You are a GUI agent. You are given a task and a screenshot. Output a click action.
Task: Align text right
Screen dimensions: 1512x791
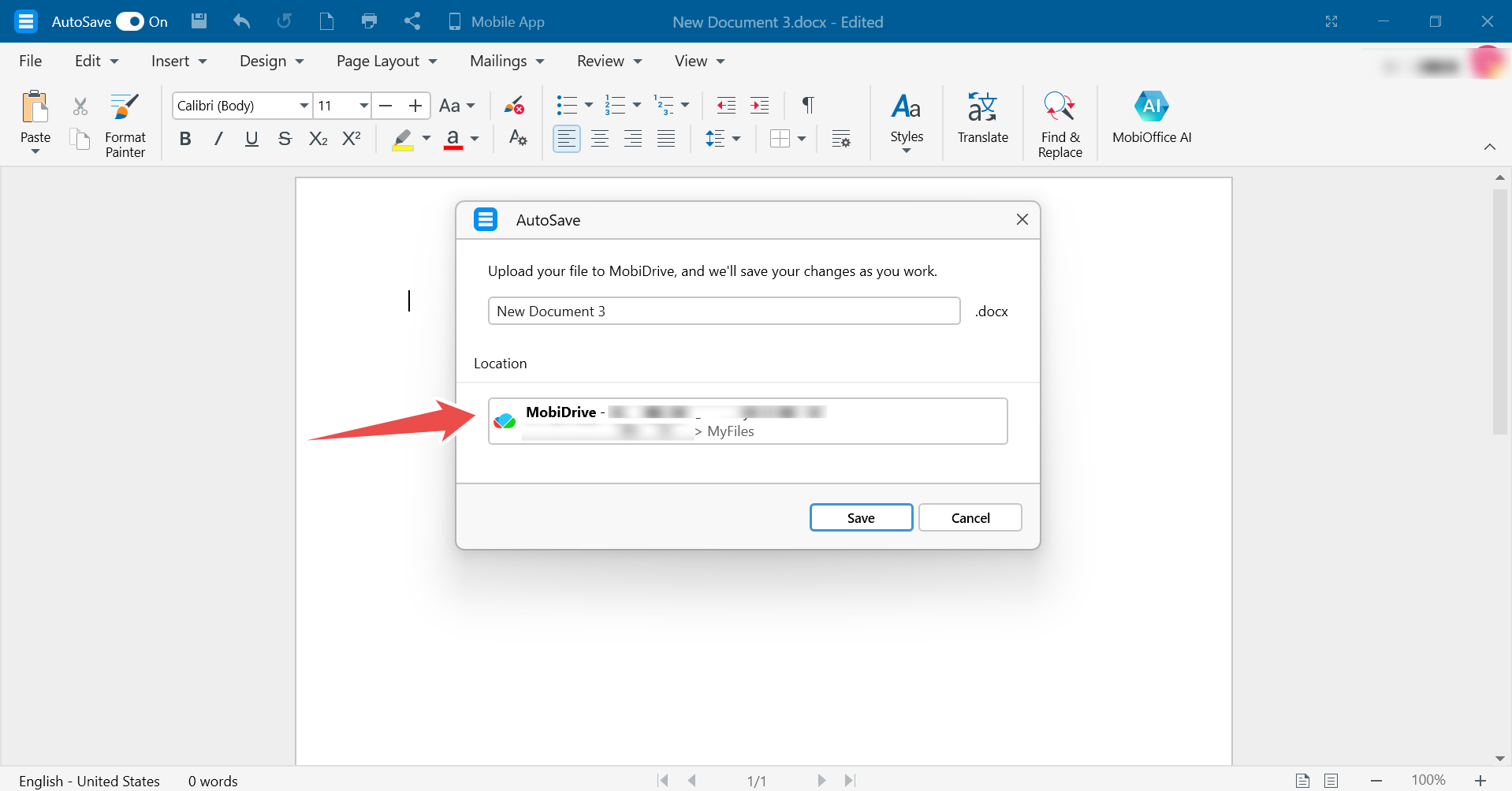(633, 139)
